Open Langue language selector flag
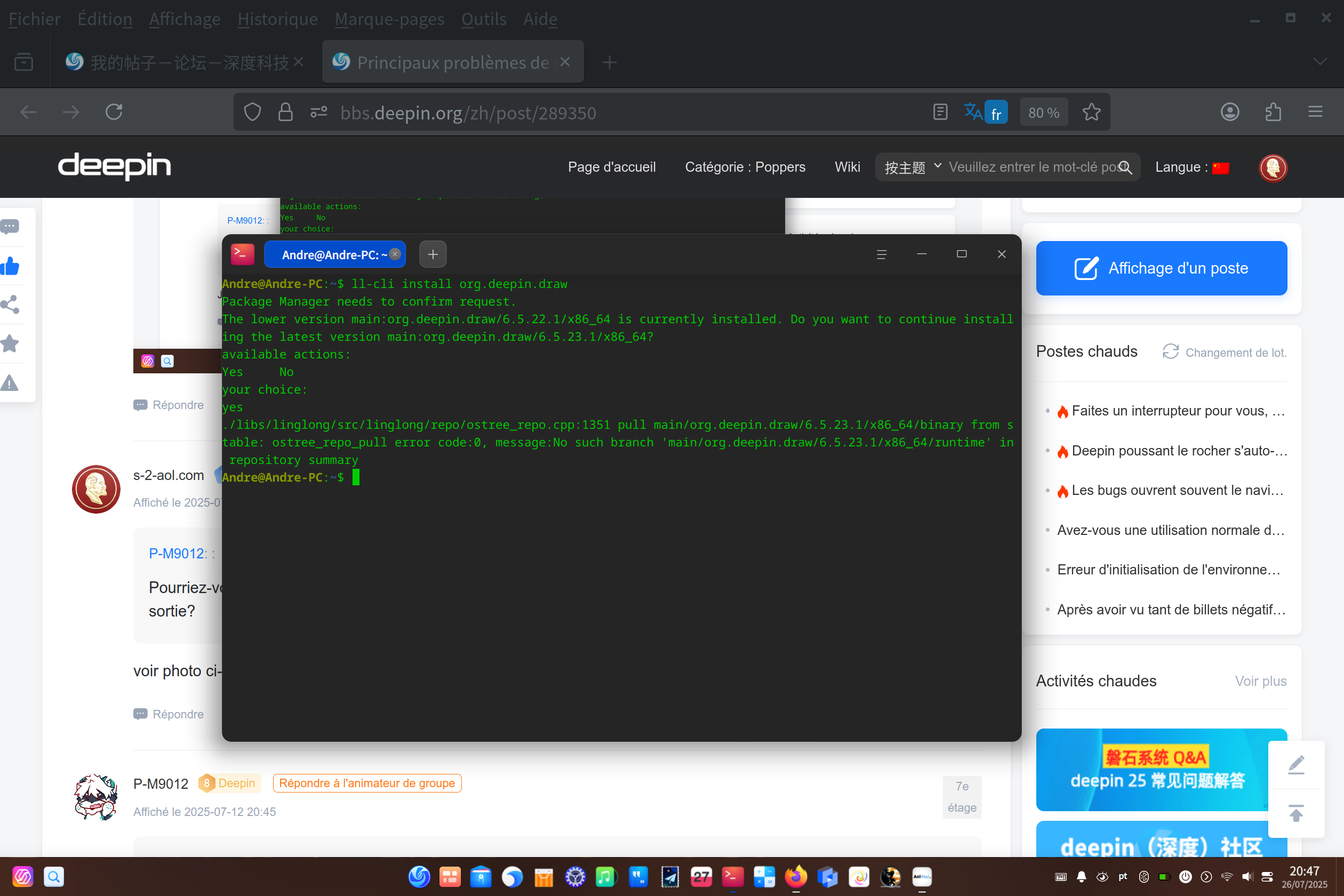The image size is (1344, 896). pos(1221,167)
